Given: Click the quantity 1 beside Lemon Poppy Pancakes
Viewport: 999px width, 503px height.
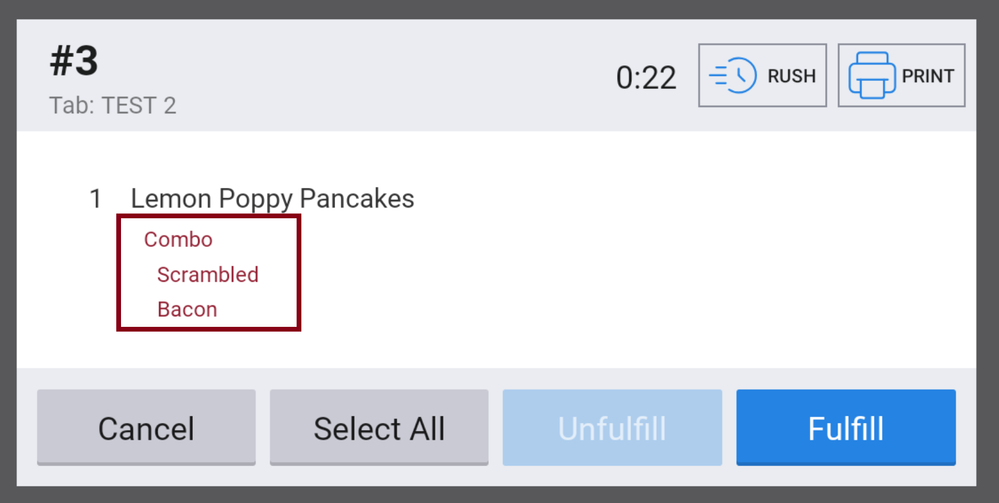Looking at the screenshot, I should pyautogui.click(x=95, y=198).
